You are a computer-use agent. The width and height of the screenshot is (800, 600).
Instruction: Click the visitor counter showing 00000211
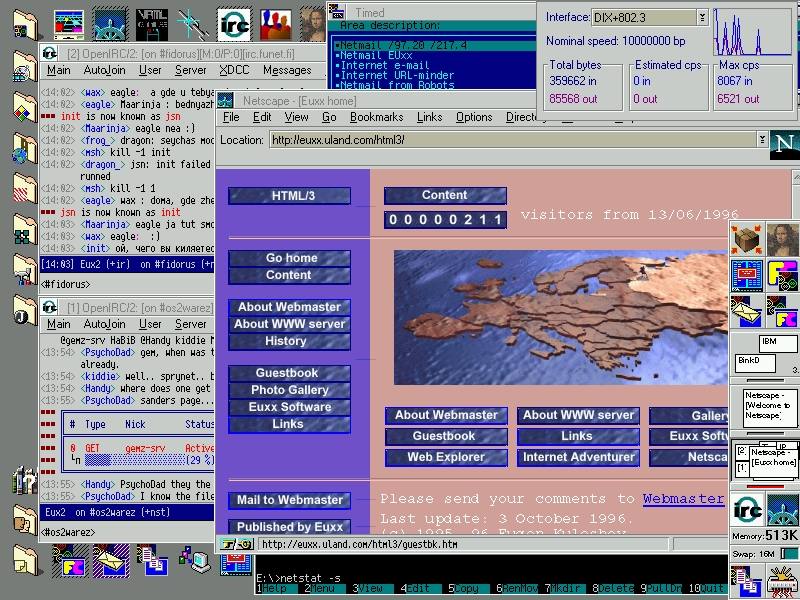pos(445,220)
